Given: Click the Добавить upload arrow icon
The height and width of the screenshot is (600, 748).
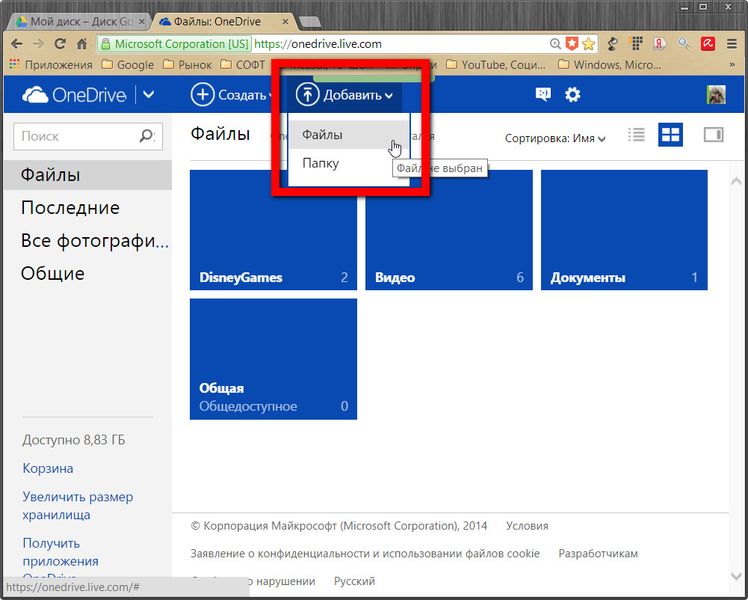Looking at the screenshot, I should pos(307,94).
